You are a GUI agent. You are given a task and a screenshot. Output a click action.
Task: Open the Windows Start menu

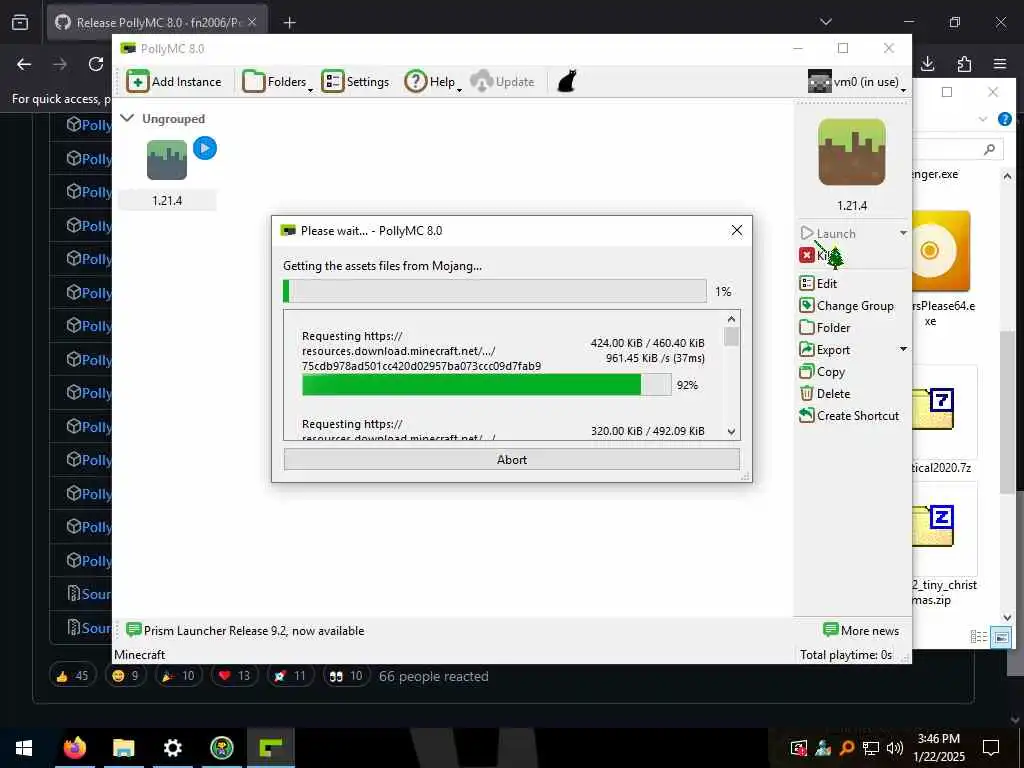24,748
